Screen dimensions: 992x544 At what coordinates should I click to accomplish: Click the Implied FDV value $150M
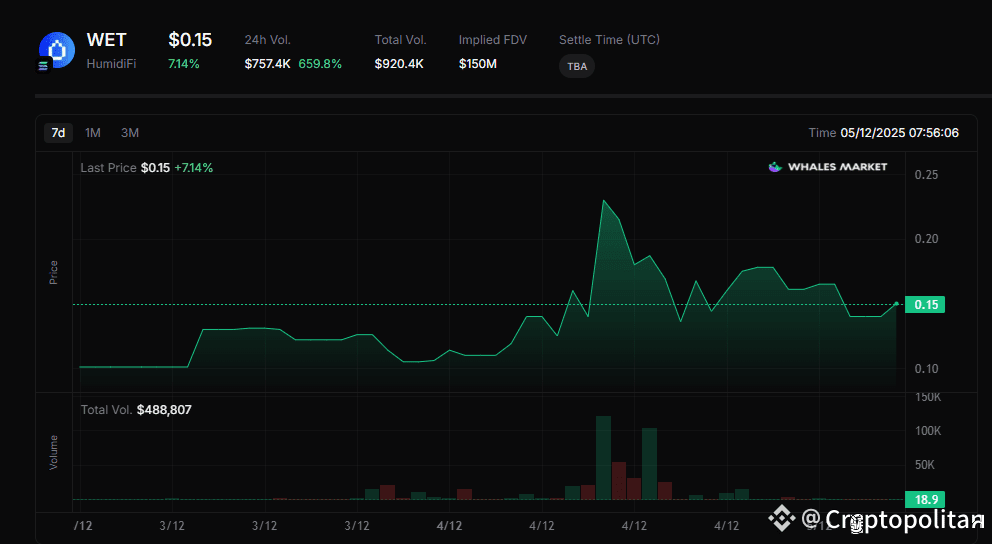pos(478,64)
